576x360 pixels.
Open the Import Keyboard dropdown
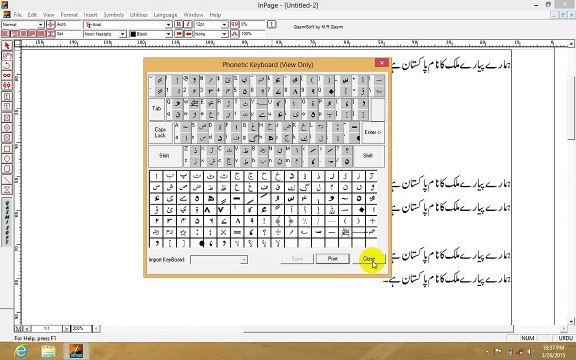(x=243, y=260)
